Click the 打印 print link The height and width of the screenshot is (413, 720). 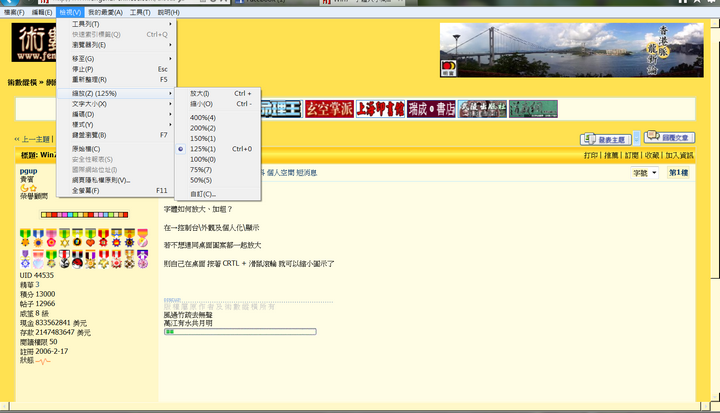[x=591, y=155]
